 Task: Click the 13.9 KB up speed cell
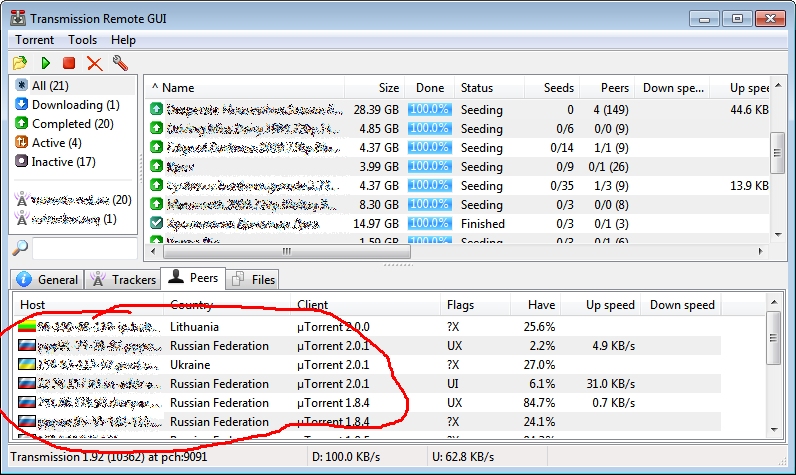click(749, 185)
